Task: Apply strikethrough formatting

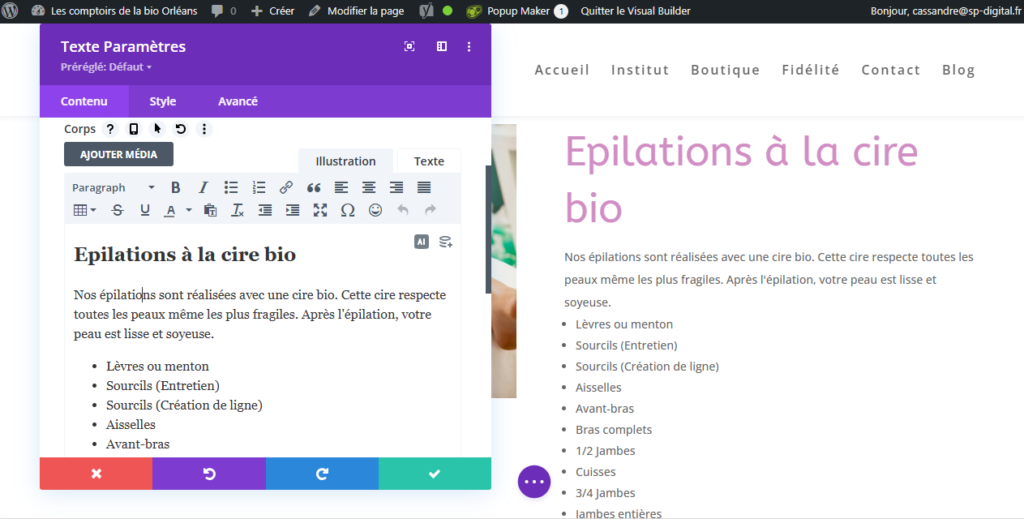Action: [x=118, y=210]
